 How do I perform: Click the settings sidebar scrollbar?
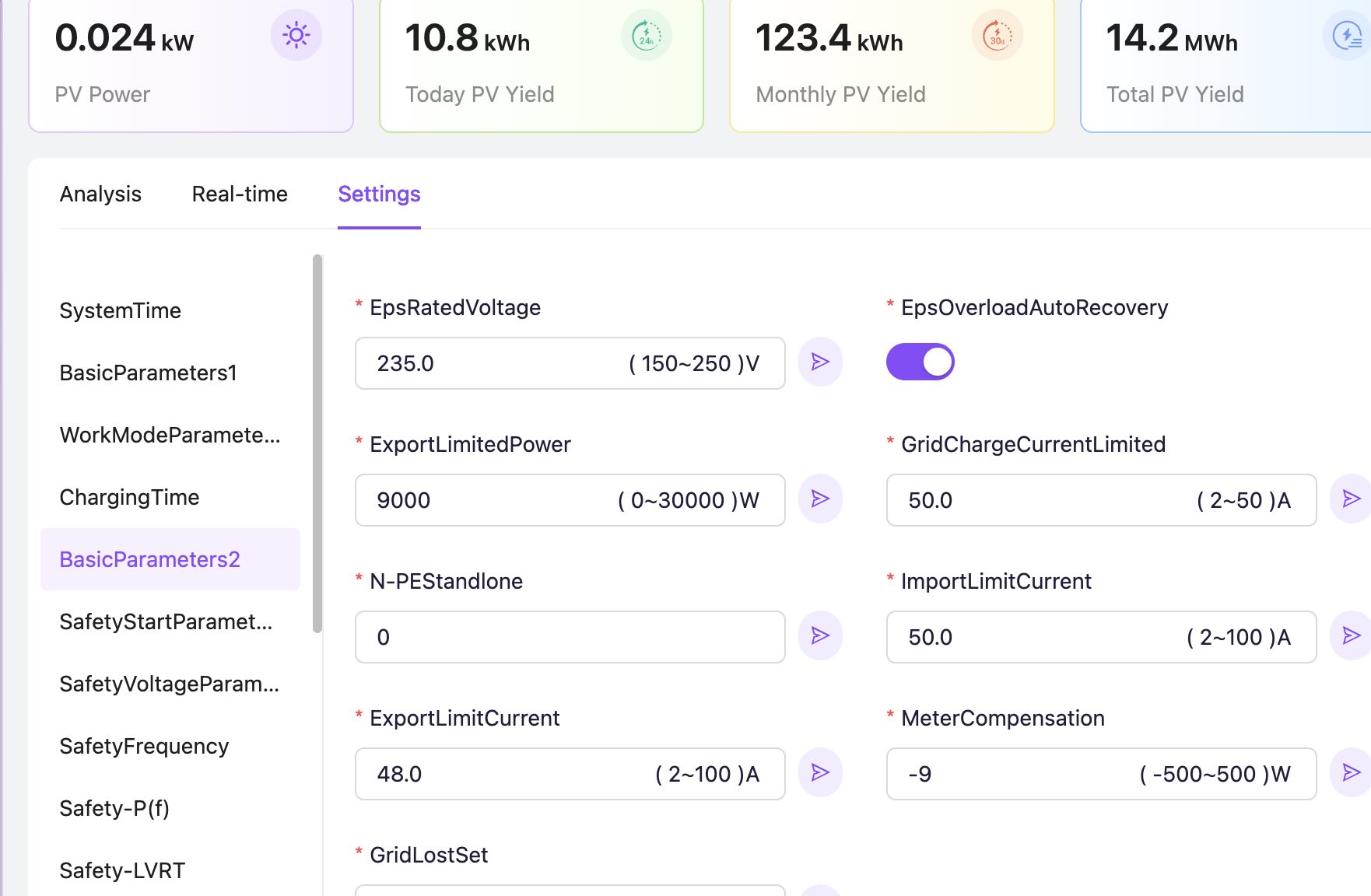point(317,443)
